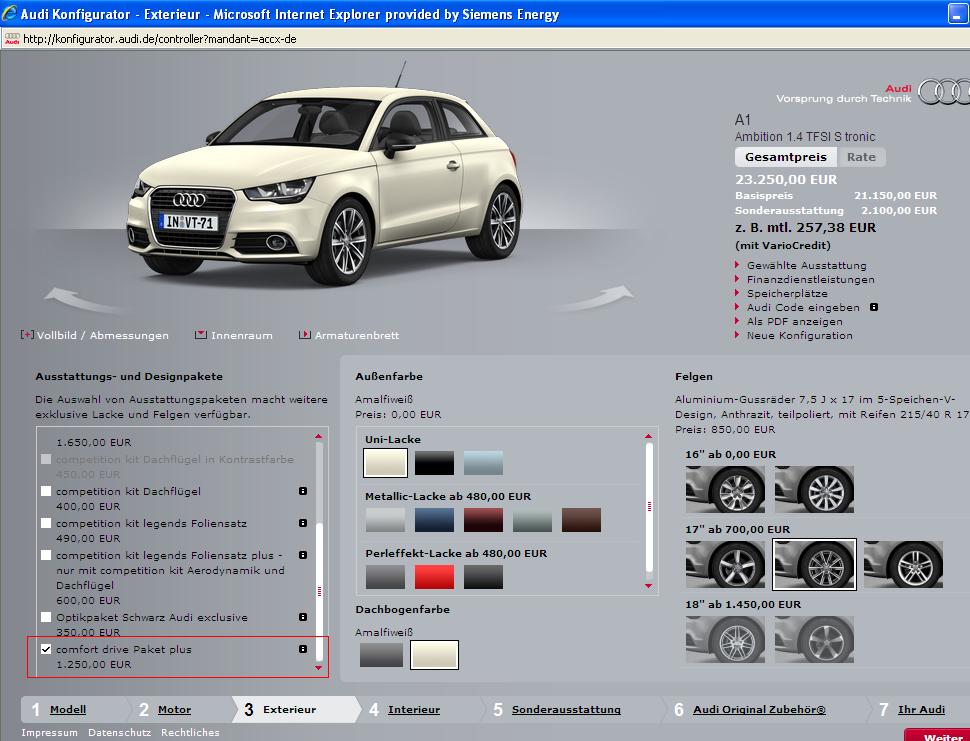
Task: Choose second 18" wheel thumbnail
Action: click(x=814, y=640)
